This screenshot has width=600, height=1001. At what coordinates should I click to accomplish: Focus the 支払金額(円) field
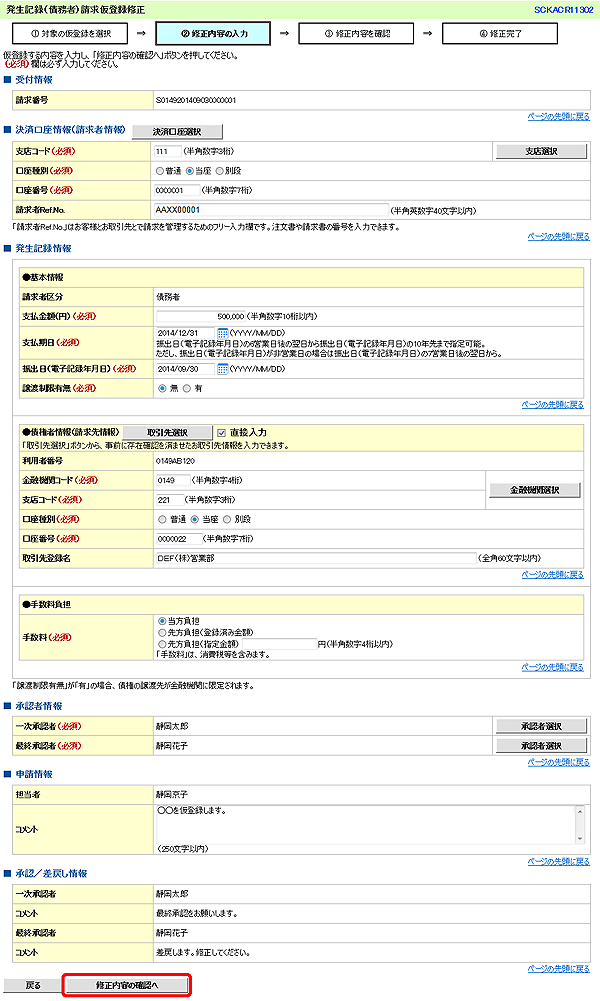201,317
